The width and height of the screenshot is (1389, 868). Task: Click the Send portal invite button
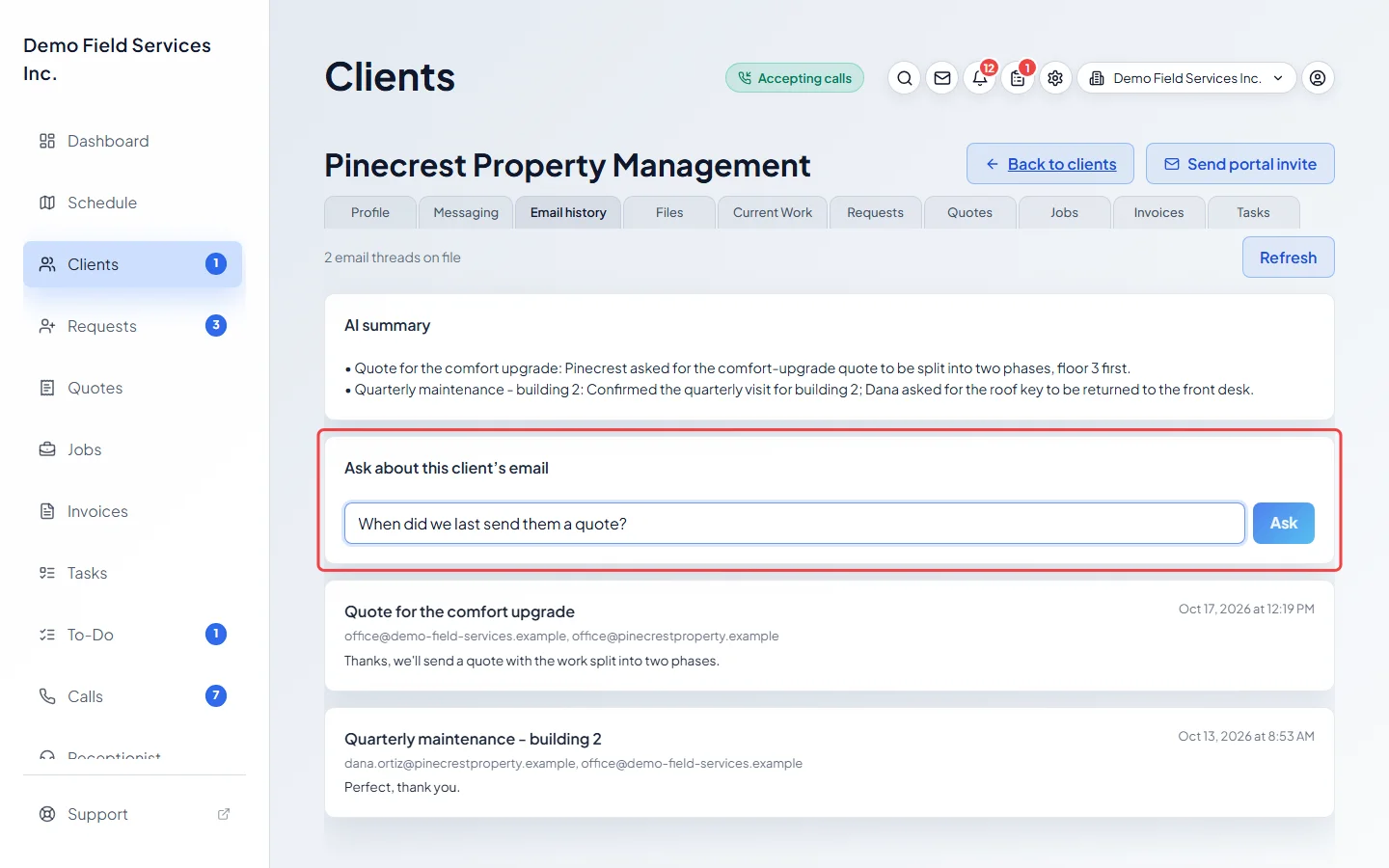pyautogui.click(x=1240, y=164)
